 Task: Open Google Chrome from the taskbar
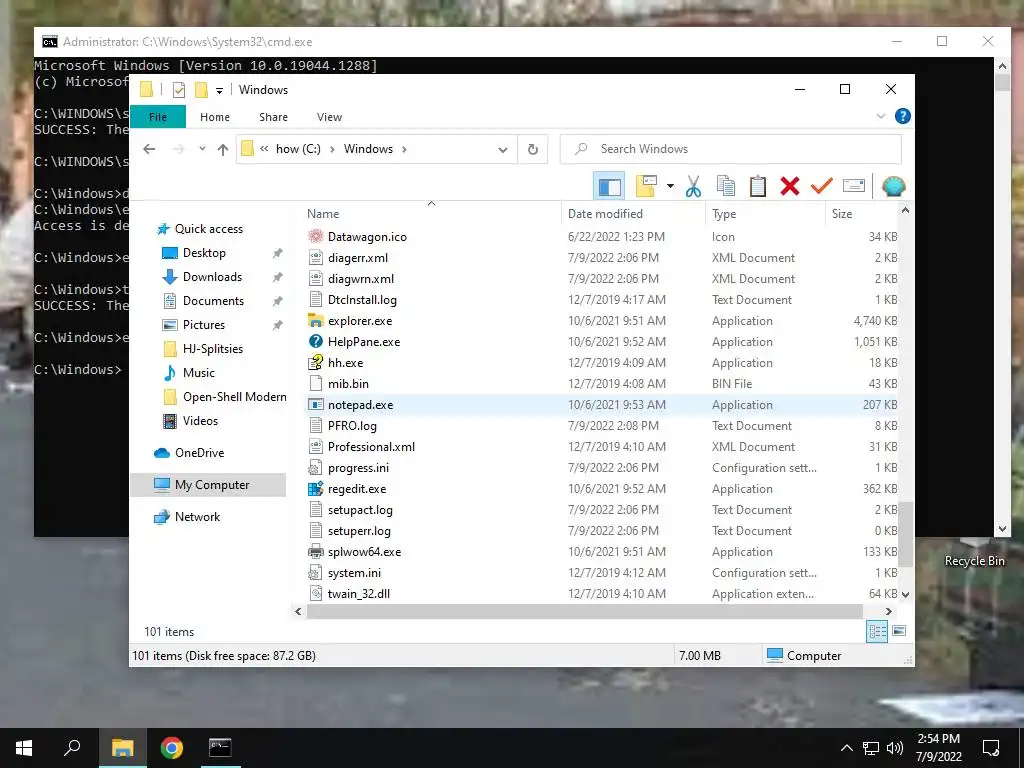(x=172, y=748)
